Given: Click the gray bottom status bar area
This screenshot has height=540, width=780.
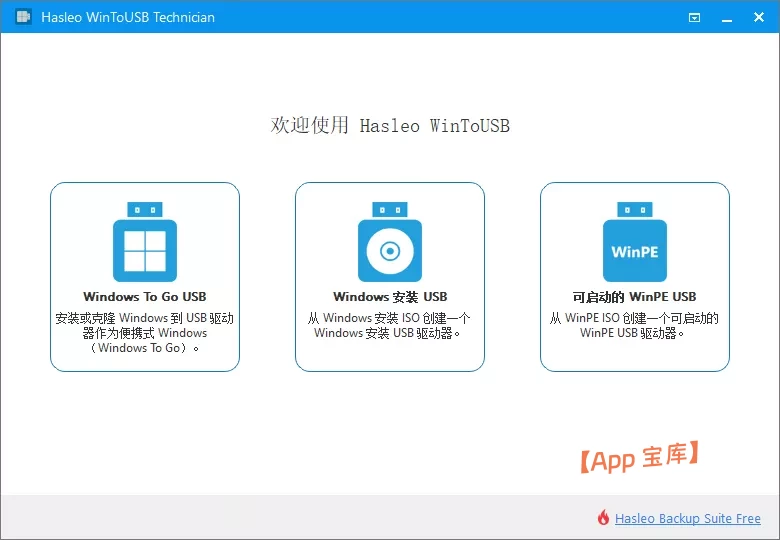Looking at the screenshot, I should coord(300,518).
